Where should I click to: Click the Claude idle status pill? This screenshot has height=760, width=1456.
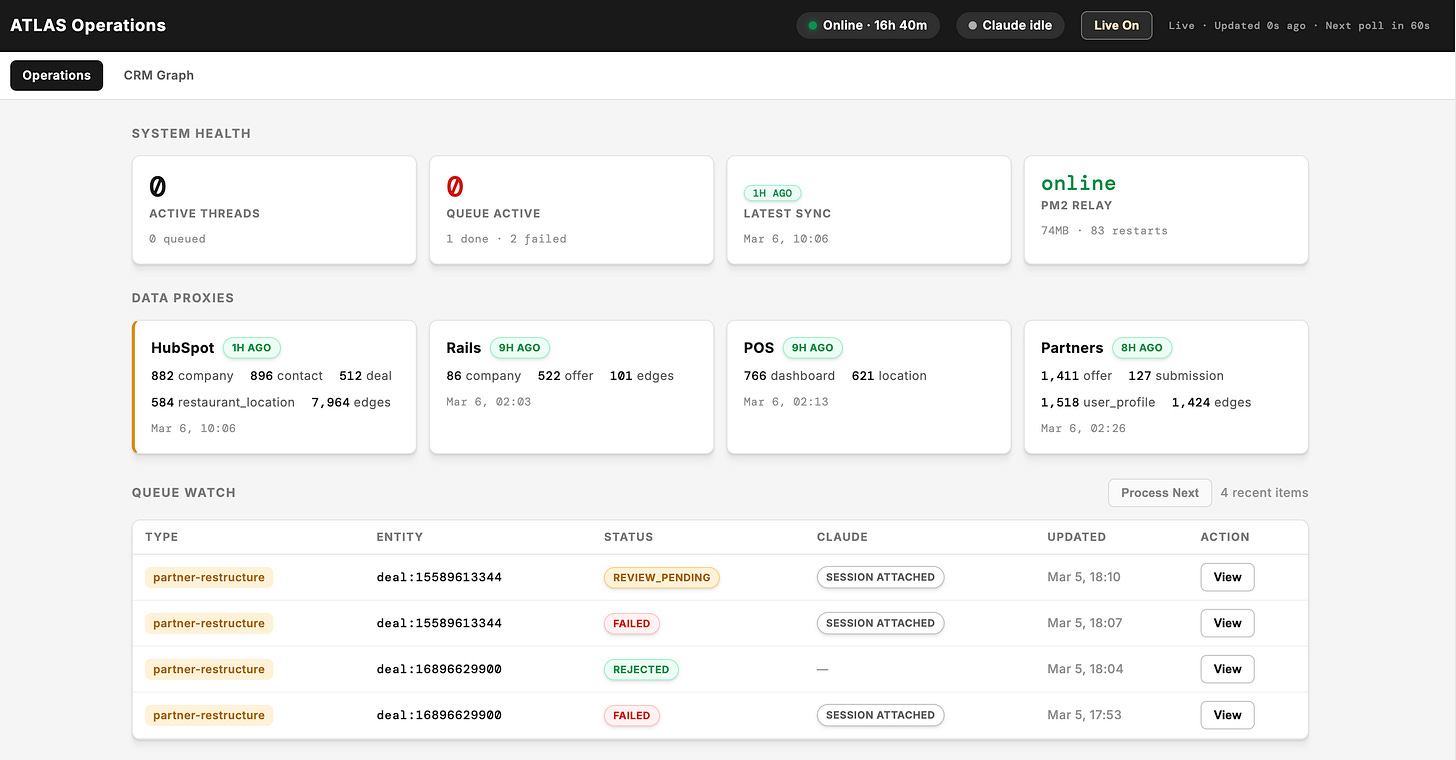point(1010,25)
